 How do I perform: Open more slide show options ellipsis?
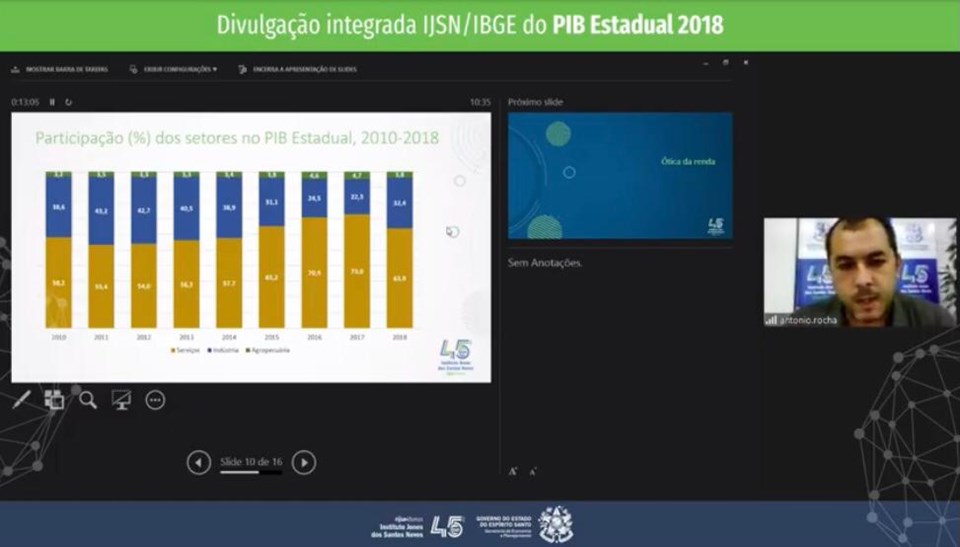155,400
